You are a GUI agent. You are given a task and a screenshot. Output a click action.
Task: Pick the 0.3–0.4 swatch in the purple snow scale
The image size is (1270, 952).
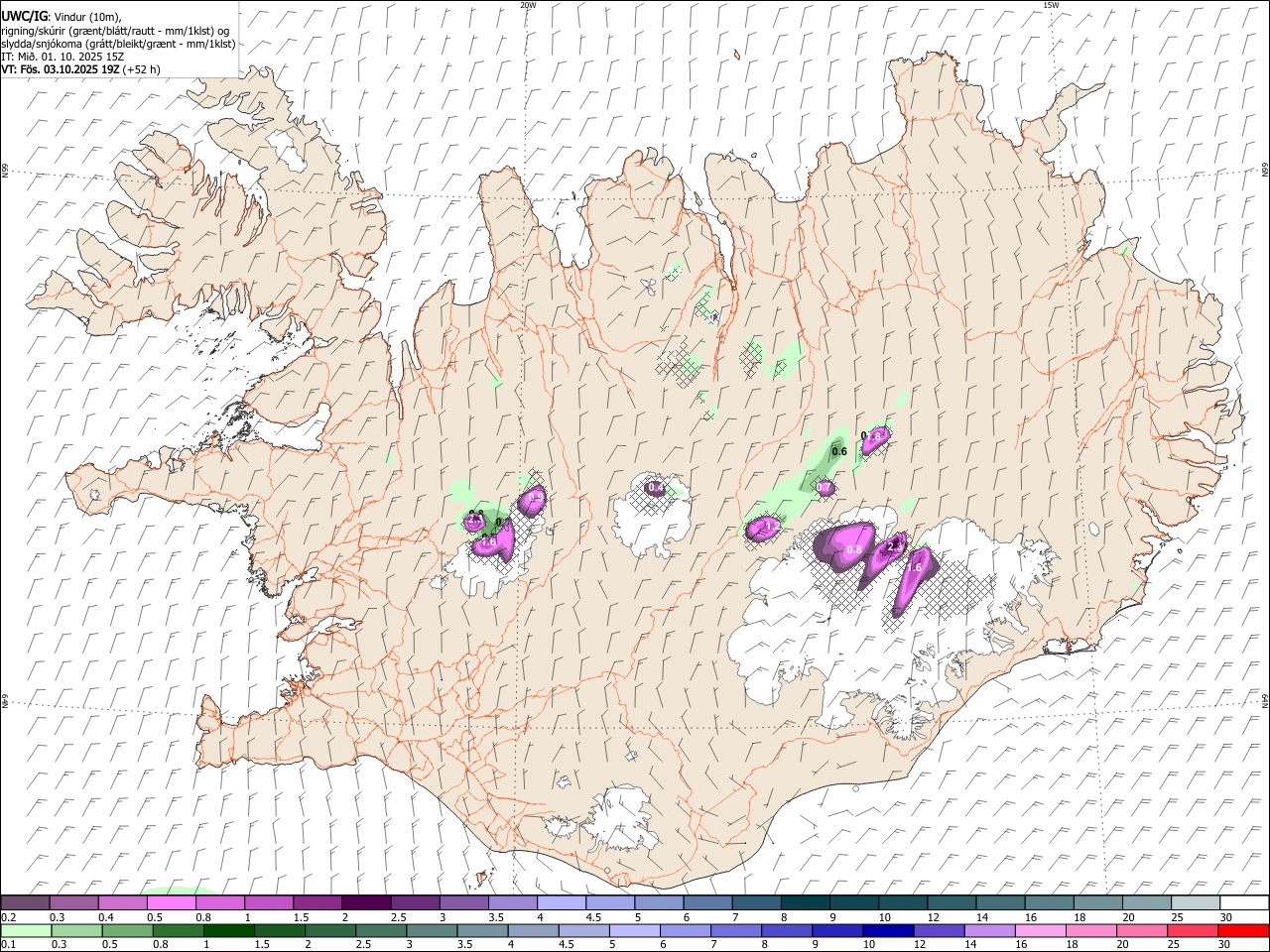point(73,902)
